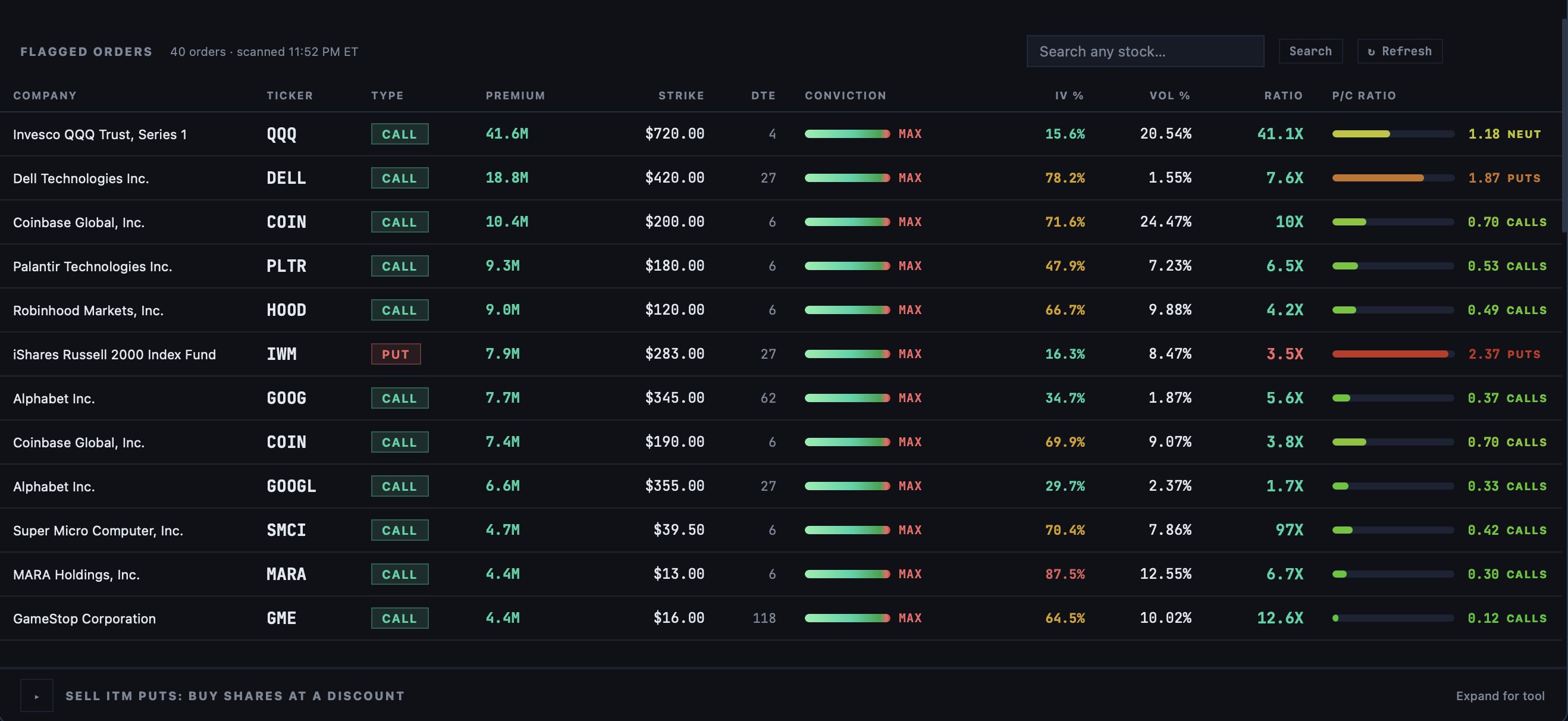Click the CALL badge for DELL
Viewport: 1568px width, 721px height.
pyautogui.click(x=399, y=178)
